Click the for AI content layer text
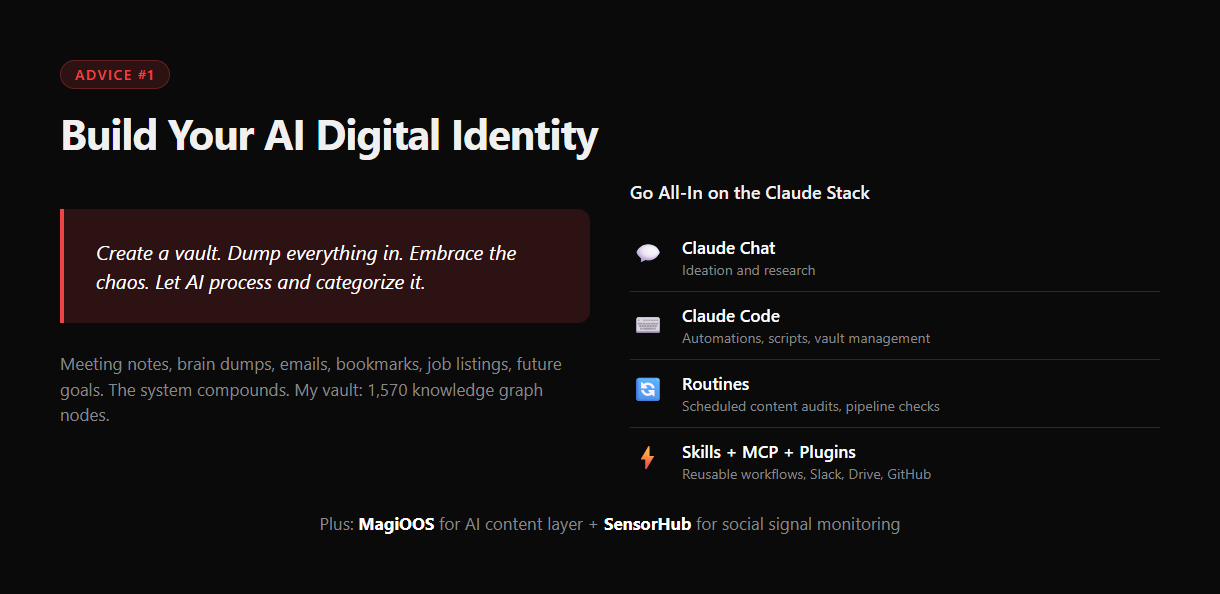This screenshot has width=1220, height=594. pyautogui.click(x=511, y=524)
